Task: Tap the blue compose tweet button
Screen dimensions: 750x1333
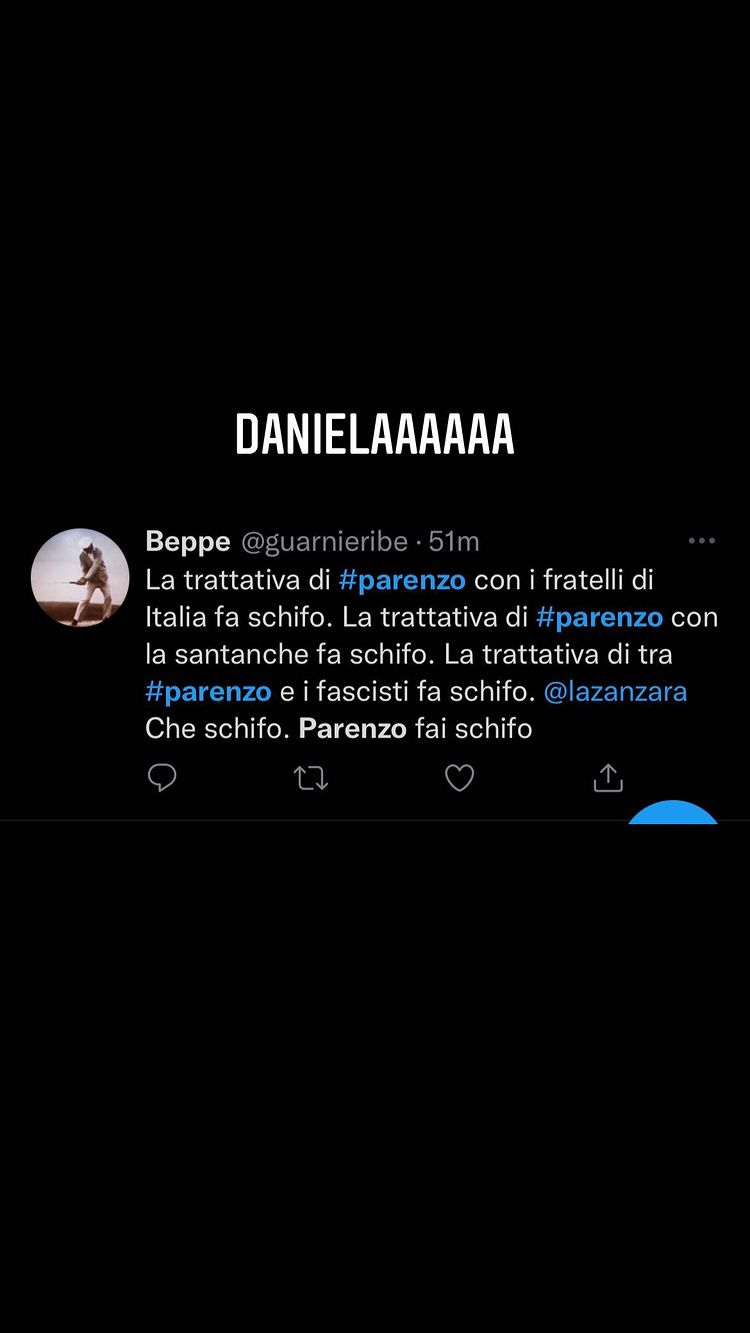Action: coord(673,811)
